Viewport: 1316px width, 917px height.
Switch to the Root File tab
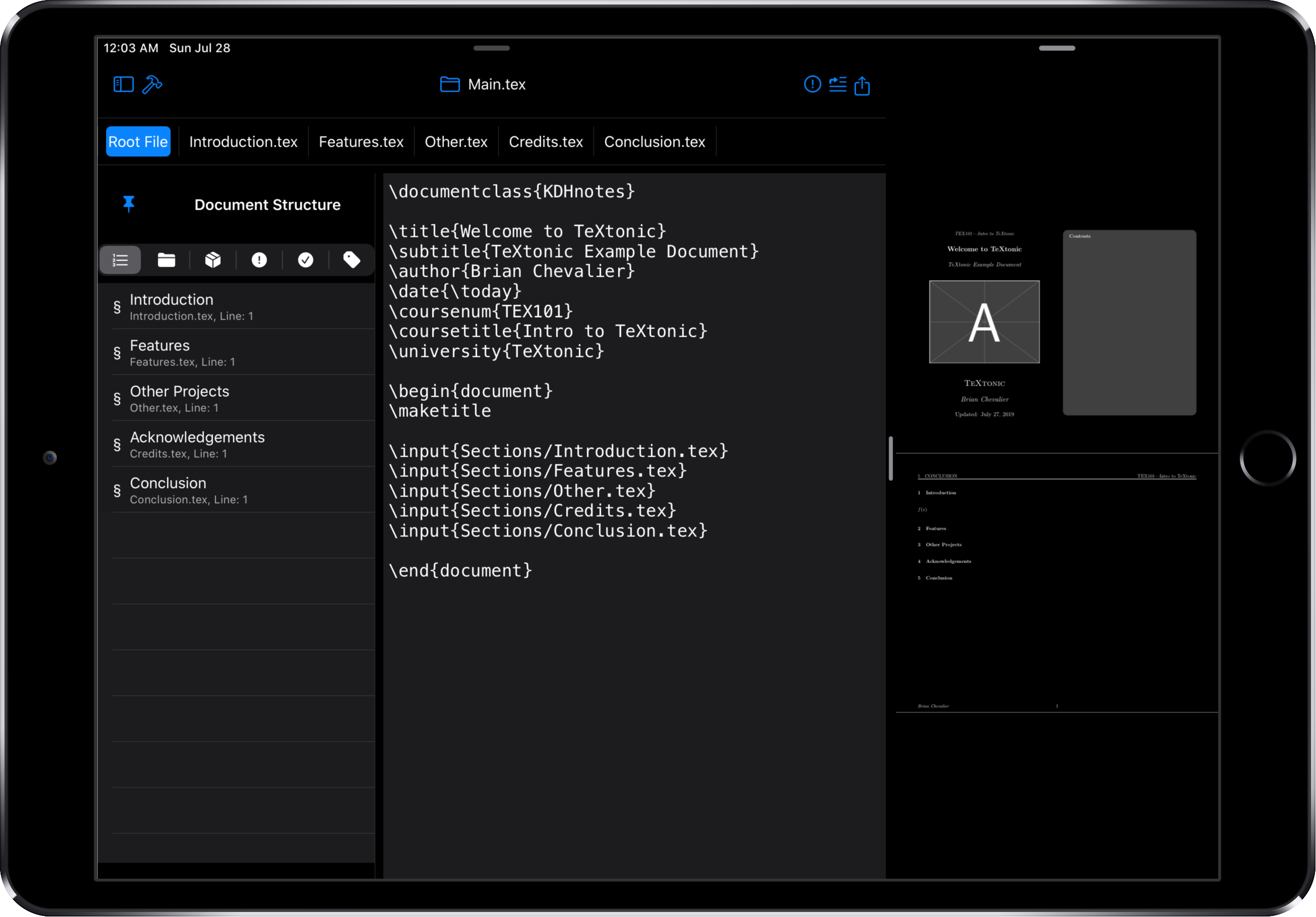(138, 142)
